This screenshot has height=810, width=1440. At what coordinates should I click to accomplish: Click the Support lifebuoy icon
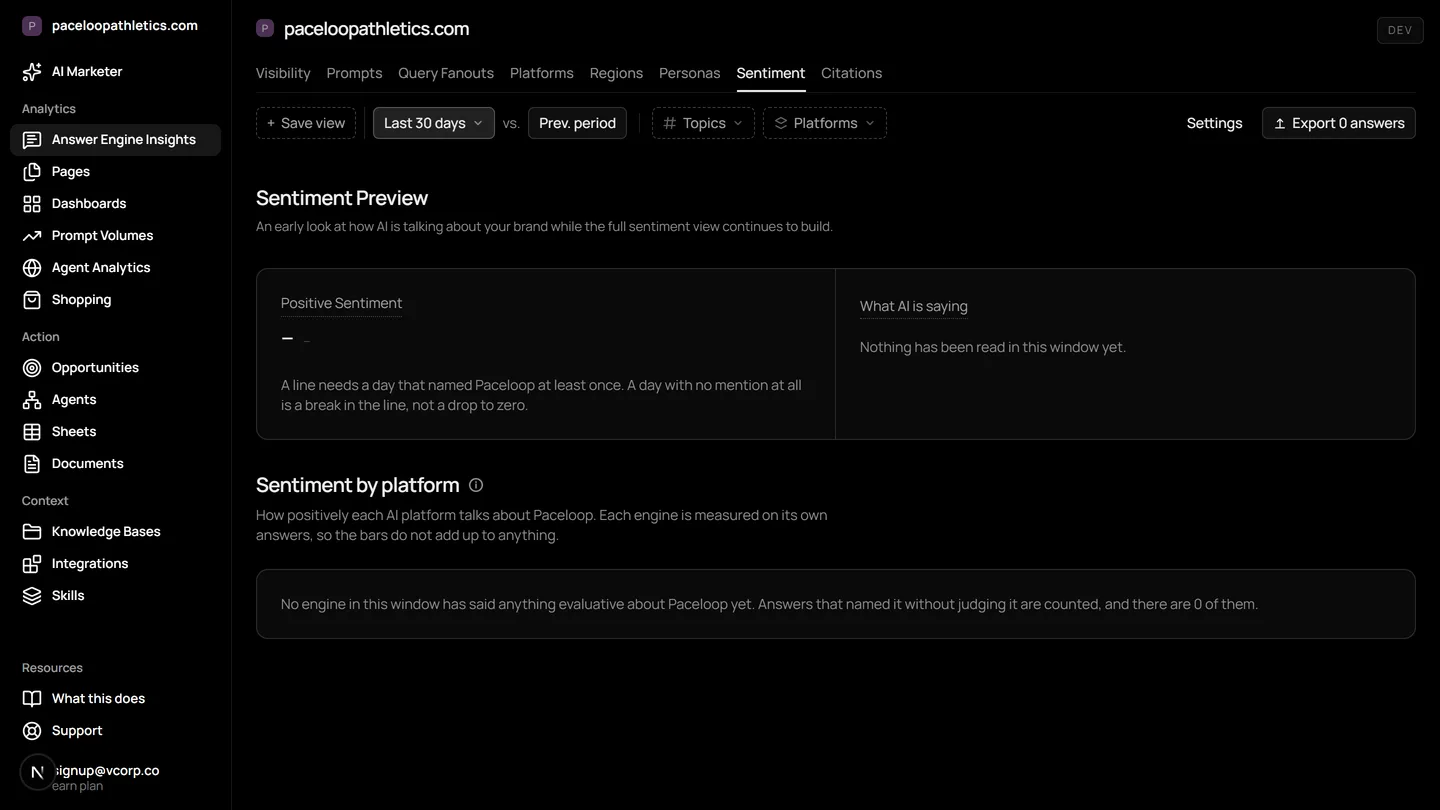click(x=32, y=731)
